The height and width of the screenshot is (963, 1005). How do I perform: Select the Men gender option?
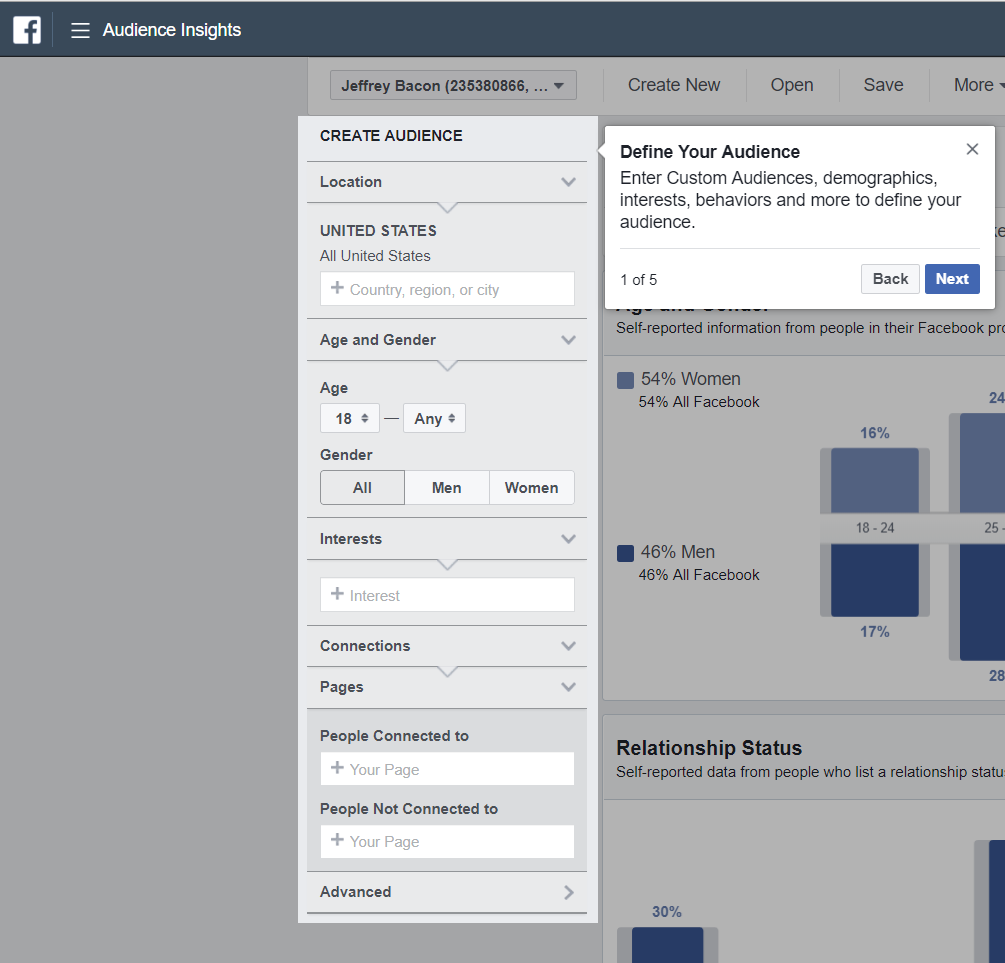[447, 488]
